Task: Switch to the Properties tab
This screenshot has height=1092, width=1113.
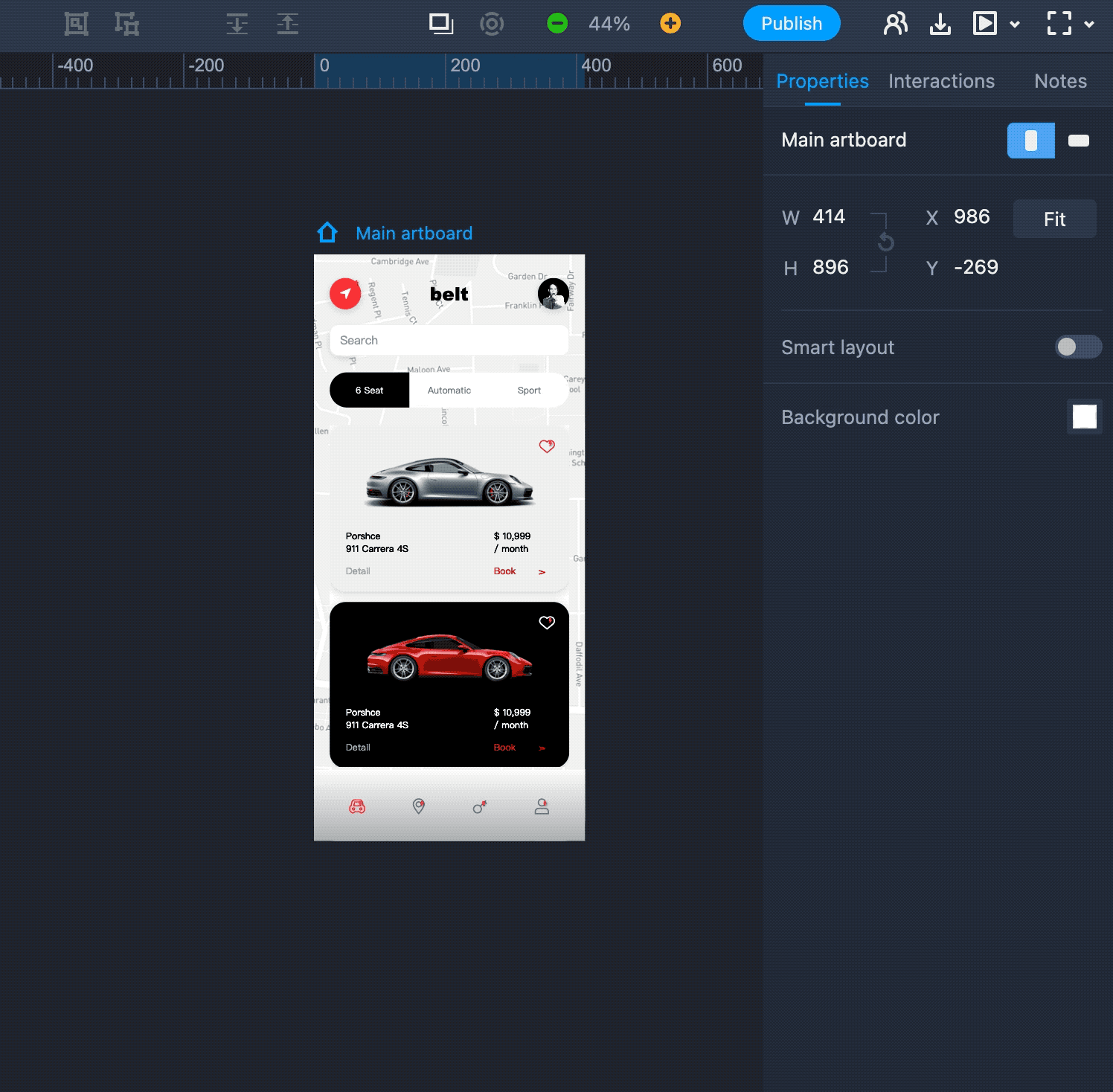Action: [822, 81]
